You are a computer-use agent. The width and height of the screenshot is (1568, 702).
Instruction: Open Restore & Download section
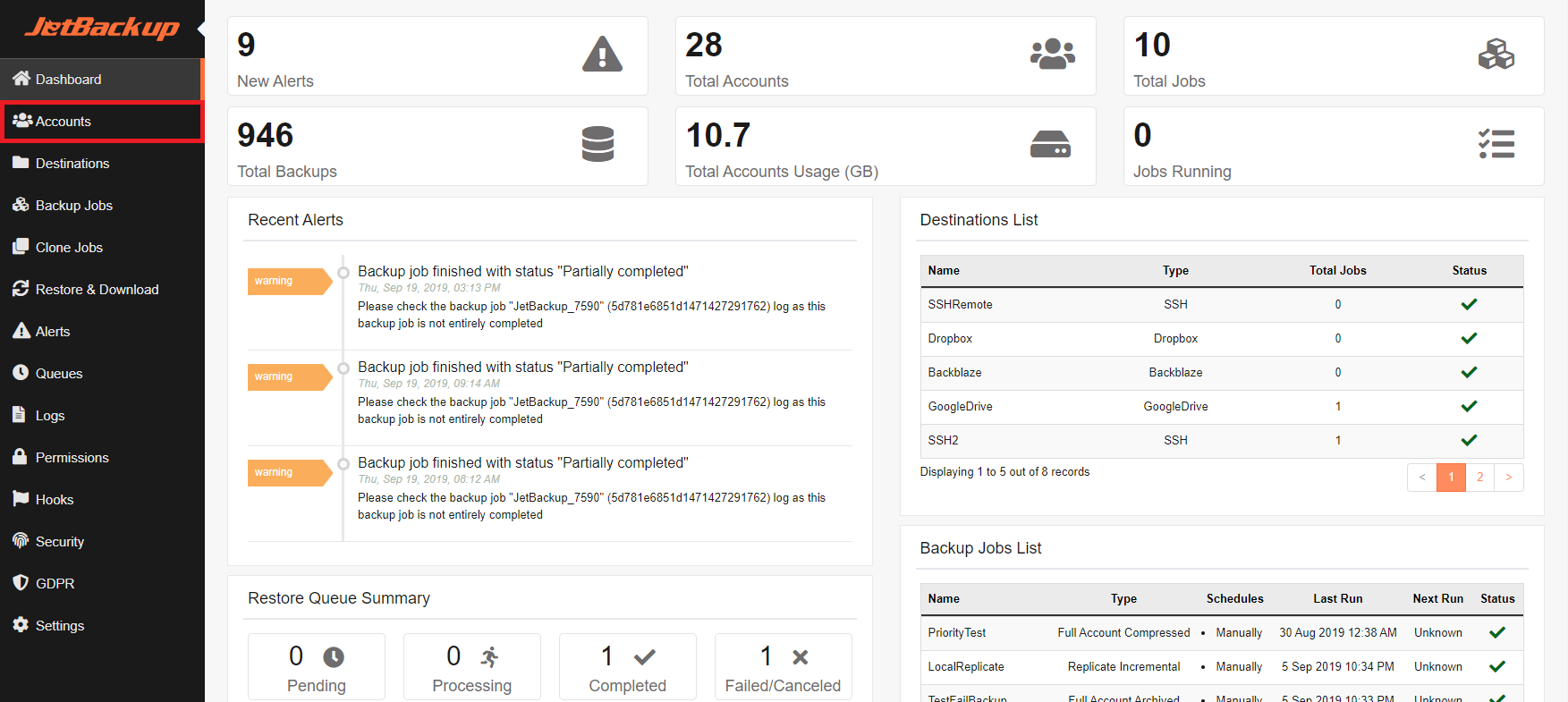[102, 289]
